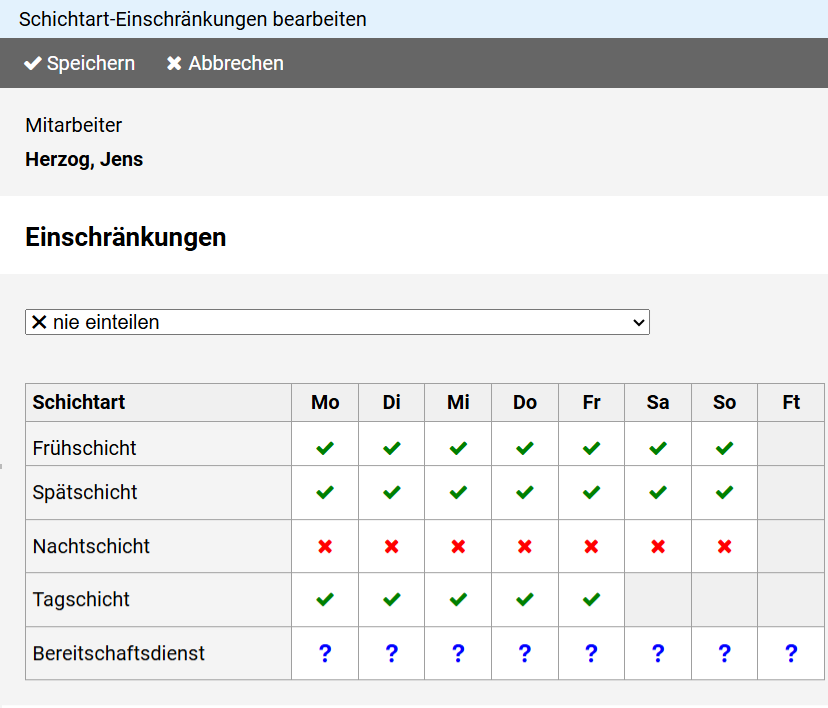828x708 pixels.
Task: Click the Mi column header
Action: (x=458, y=402)
